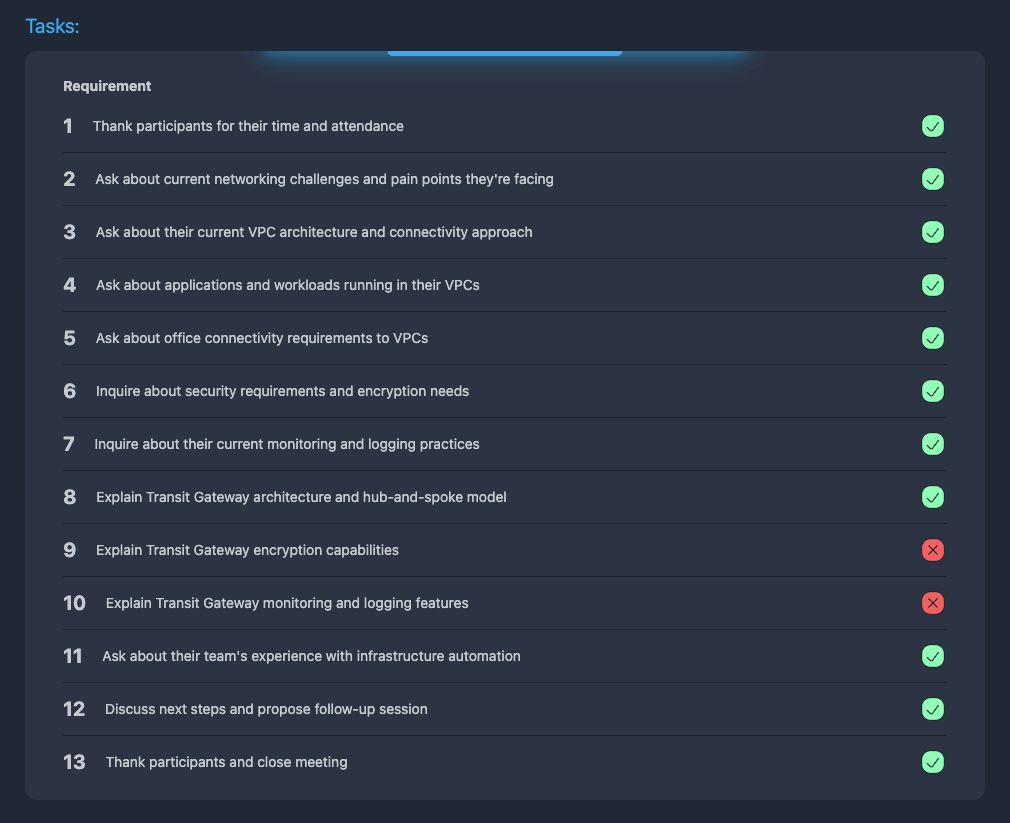Select the row numbered 10

(x=287, y=603)
